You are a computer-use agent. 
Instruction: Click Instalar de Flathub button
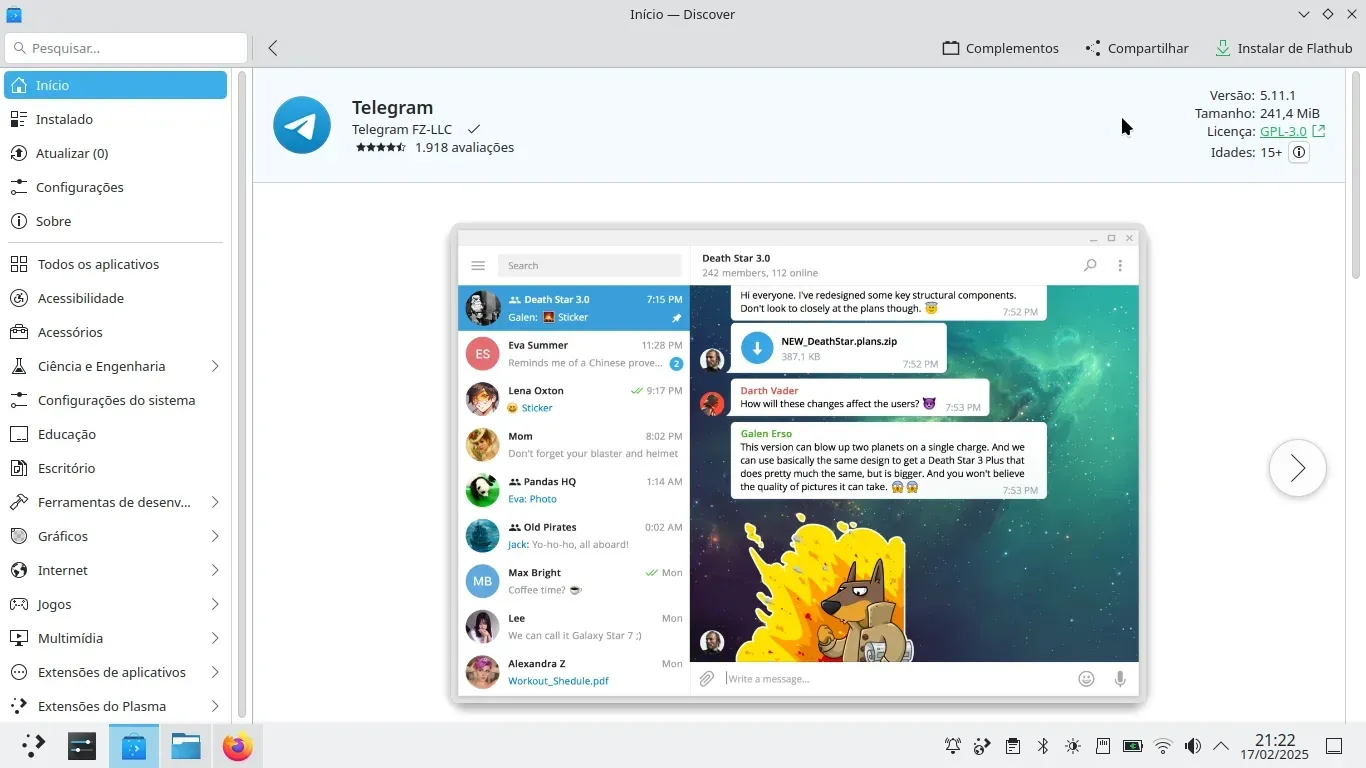(x=1283, y=48)
